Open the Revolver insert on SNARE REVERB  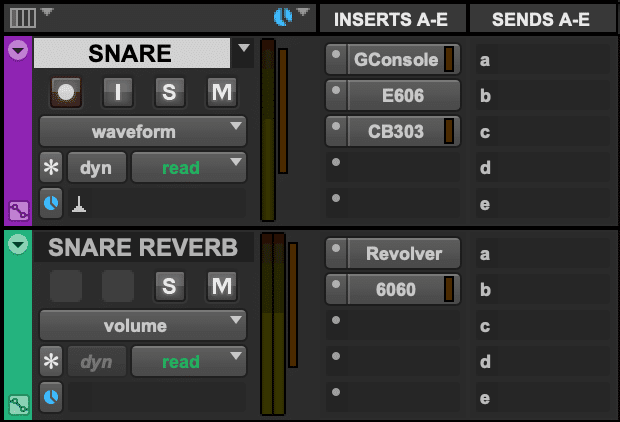403,254
